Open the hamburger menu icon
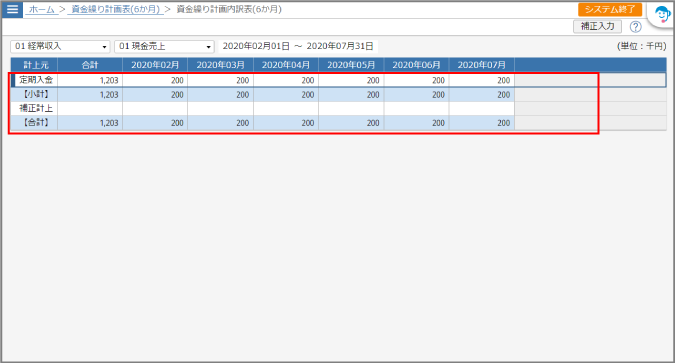Image resolution: width=675 pixels, height=363 pixels. tap(12, 9)
